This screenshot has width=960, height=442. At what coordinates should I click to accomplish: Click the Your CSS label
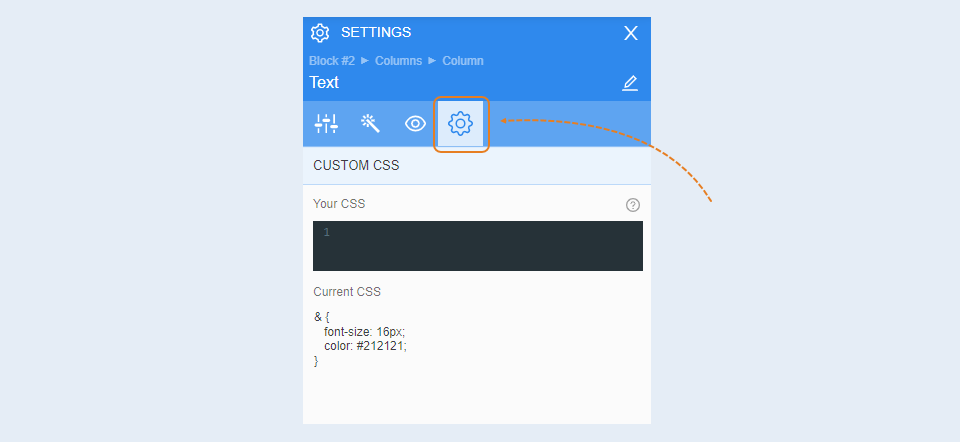(339, 204)
